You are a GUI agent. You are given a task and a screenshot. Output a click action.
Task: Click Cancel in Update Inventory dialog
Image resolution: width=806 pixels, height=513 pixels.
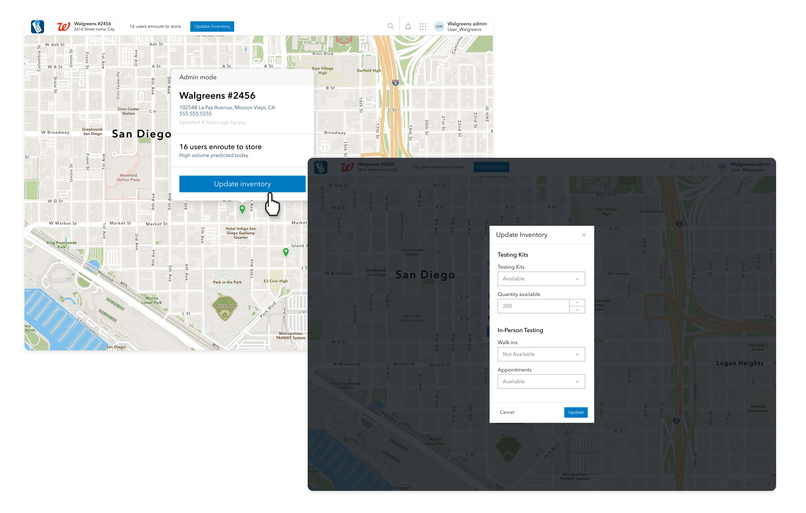(x=507, y=412)
